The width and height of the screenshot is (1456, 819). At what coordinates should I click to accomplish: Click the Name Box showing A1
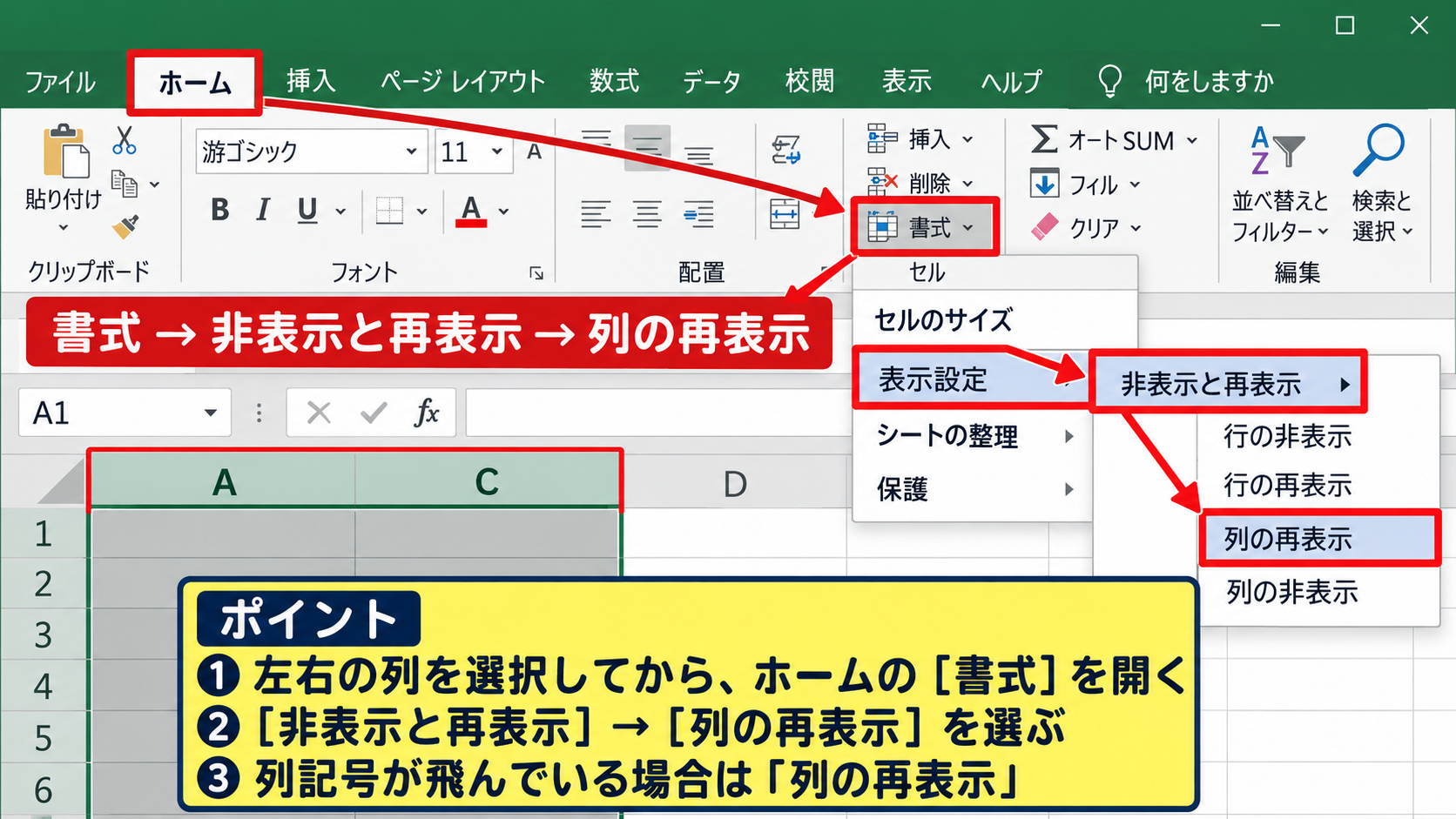point(125,413)
